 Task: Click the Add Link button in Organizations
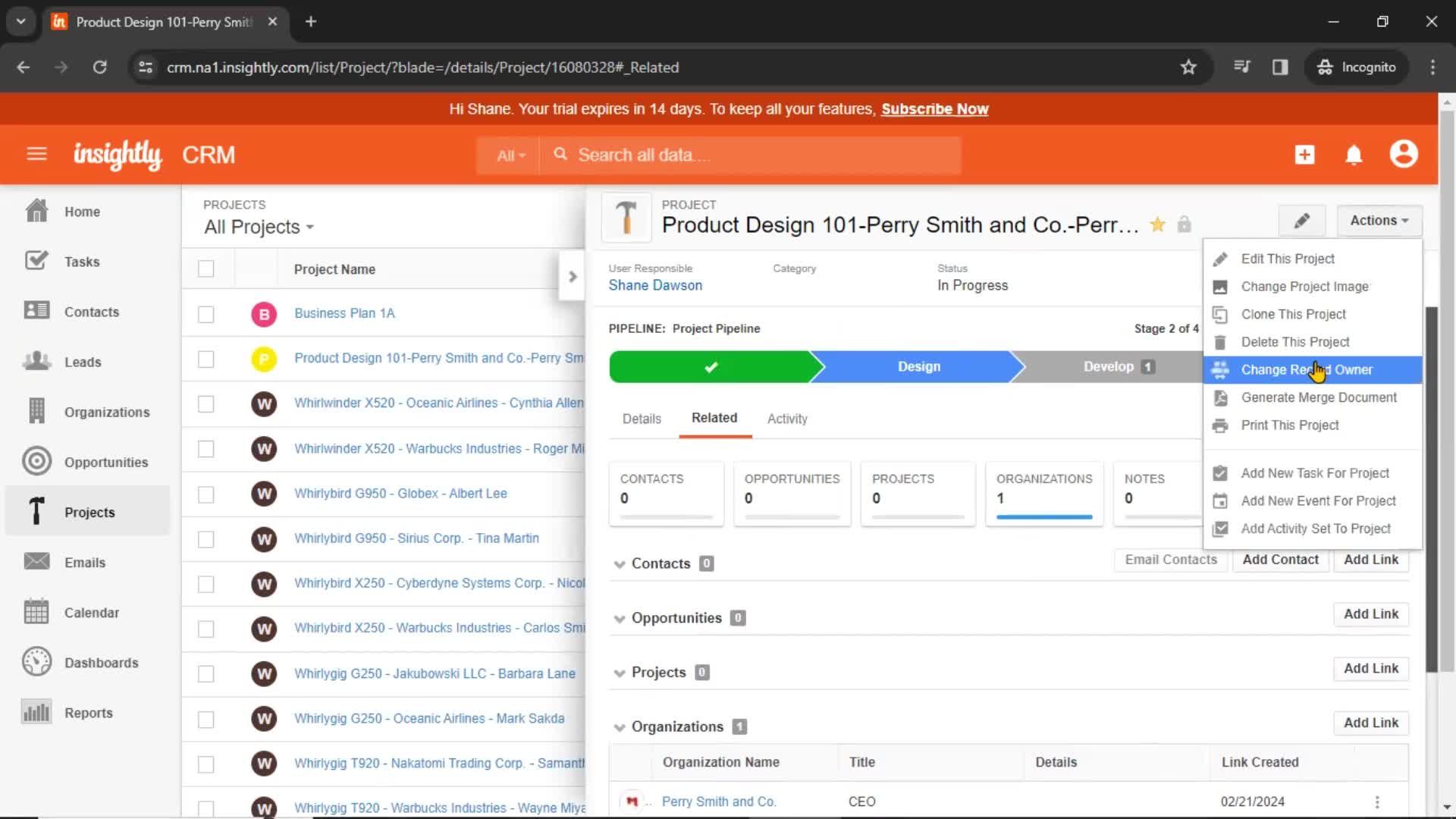click(1371, 722)
